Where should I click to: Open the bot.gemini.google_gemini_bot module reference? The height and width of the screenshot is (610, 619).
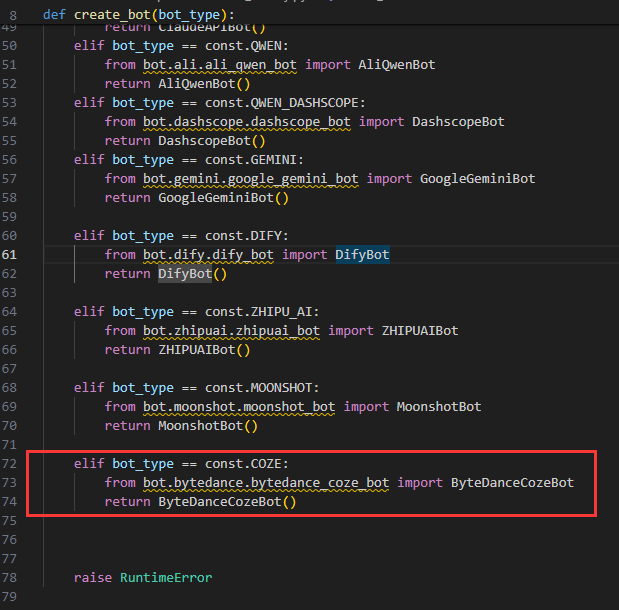(x=251, y=179)
